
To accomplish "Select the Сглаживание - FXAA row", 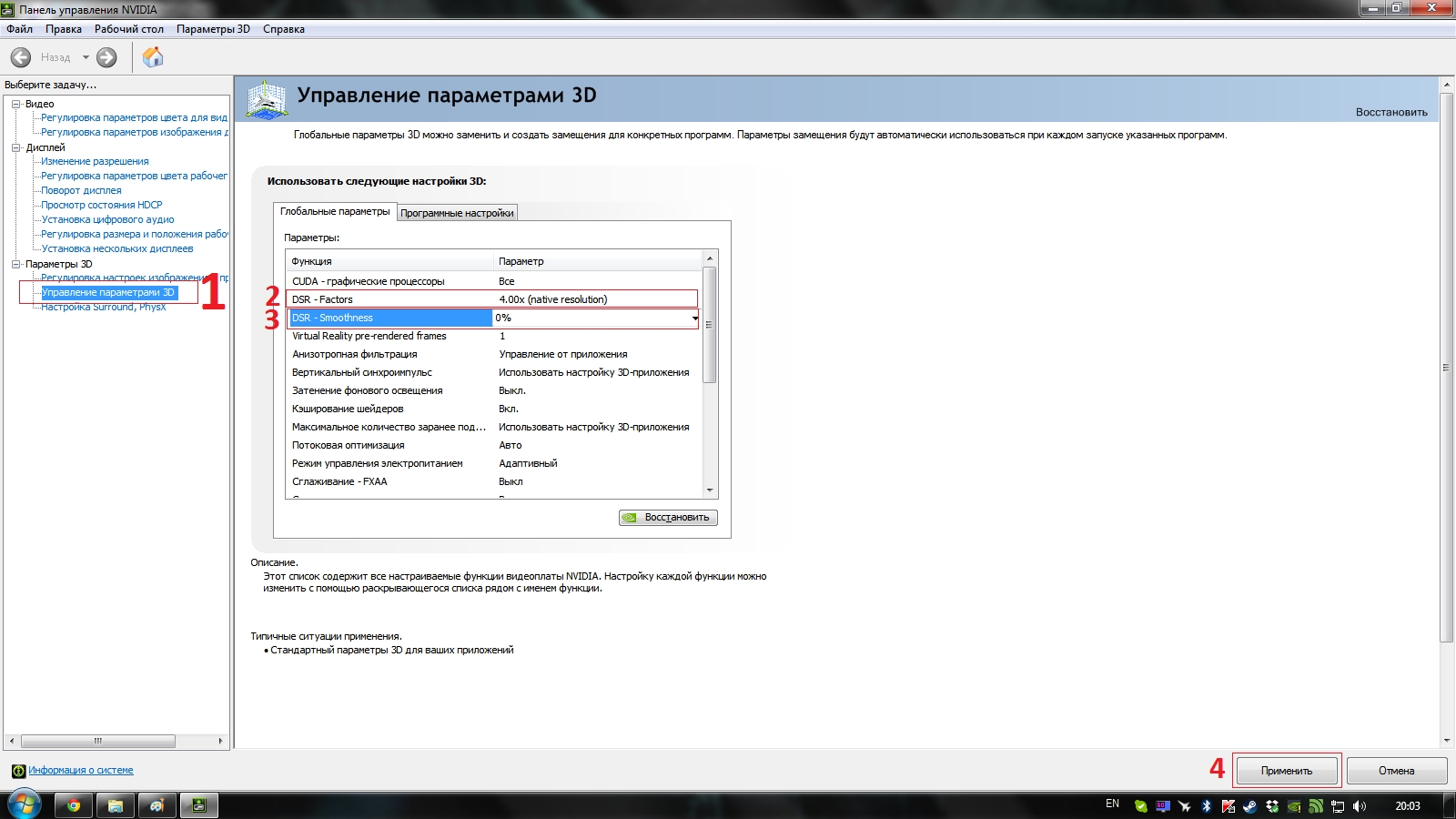I will pyautogui.click(x=492, y=481).
